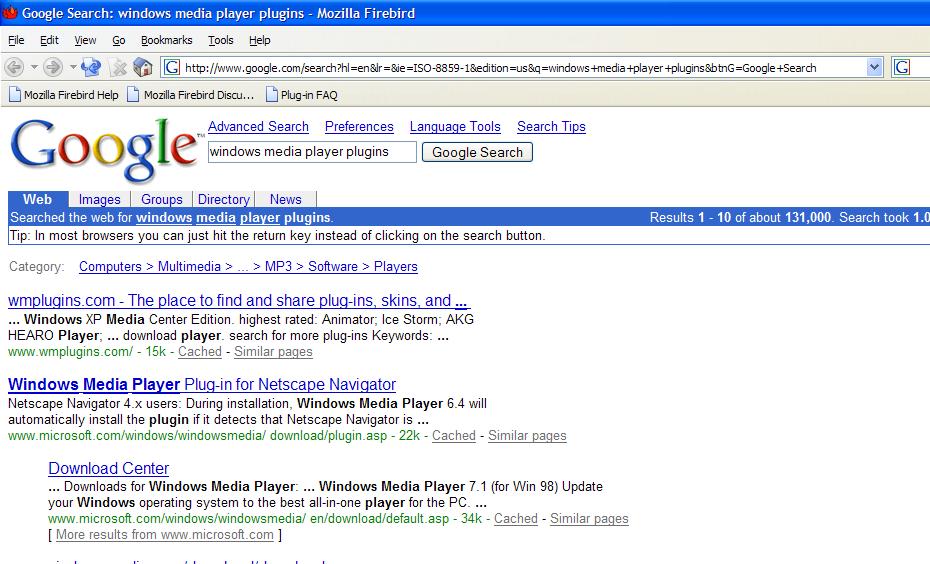Open Similar pages for Download Center result

tap(589, 519)
